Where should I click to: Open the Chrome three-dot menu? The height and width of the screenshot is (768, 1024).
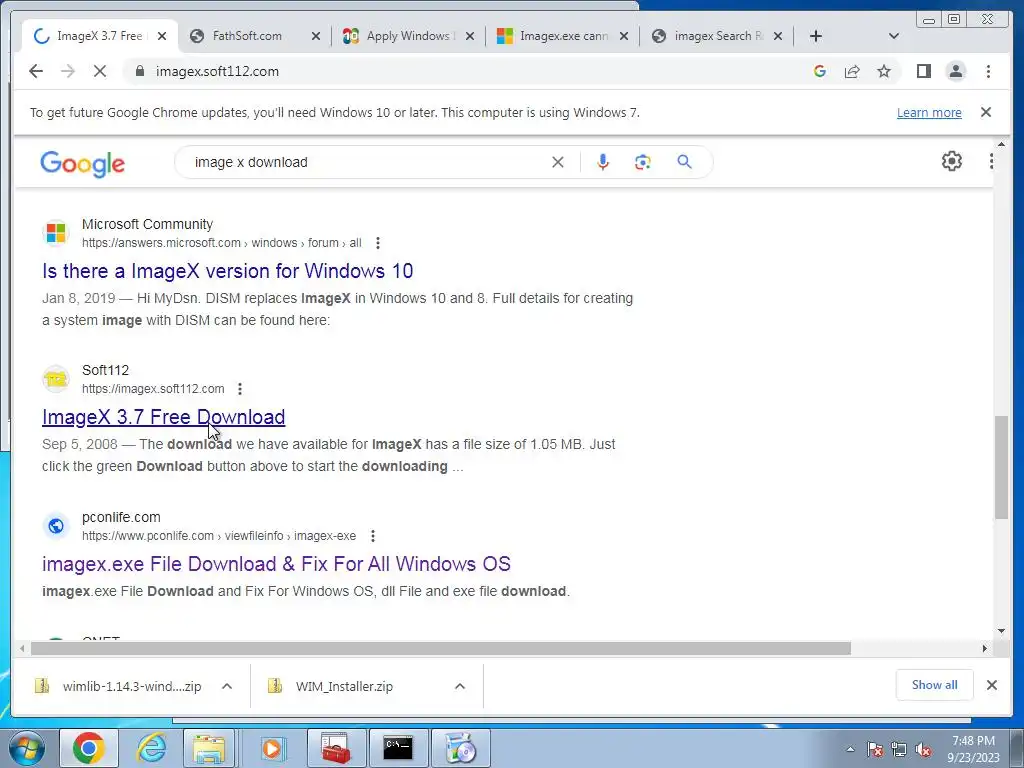click(x=988, y=71)
